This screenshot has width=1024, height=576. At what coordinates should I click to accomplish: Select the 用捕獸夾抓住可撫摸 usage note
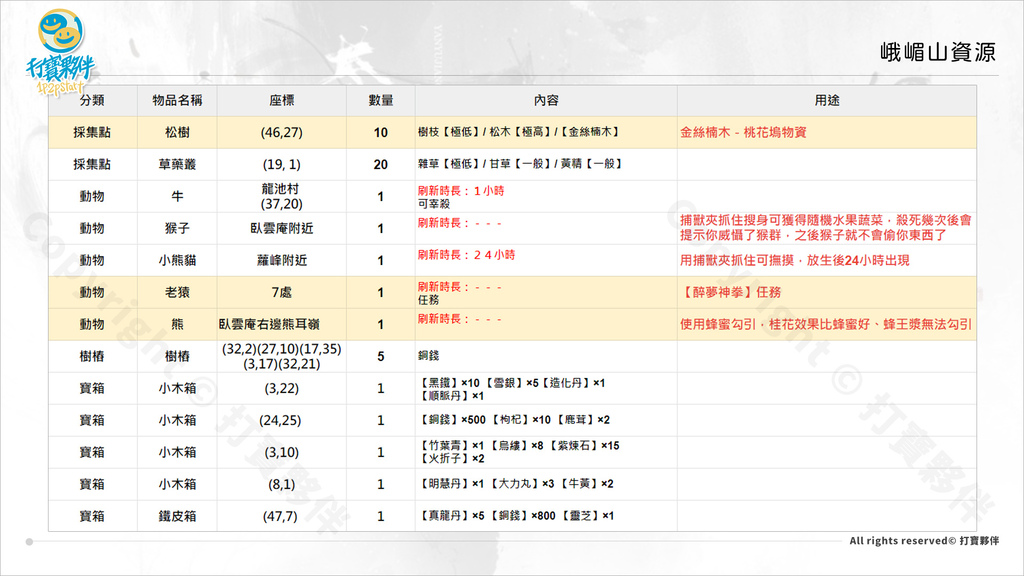795,261
